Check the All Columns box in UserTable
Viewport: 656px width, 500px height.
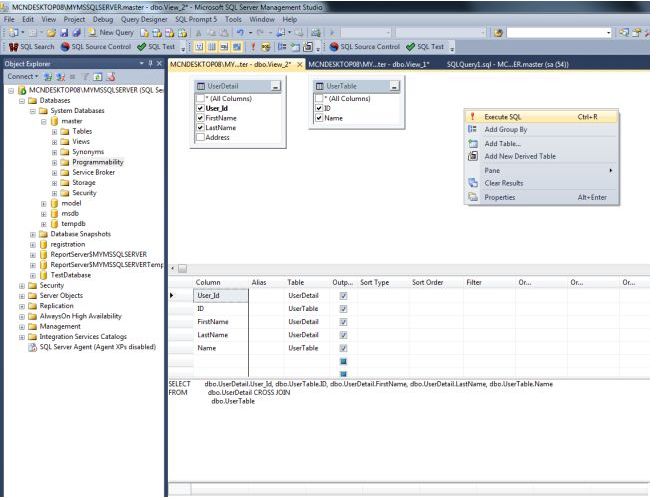(x=319, y=98)
